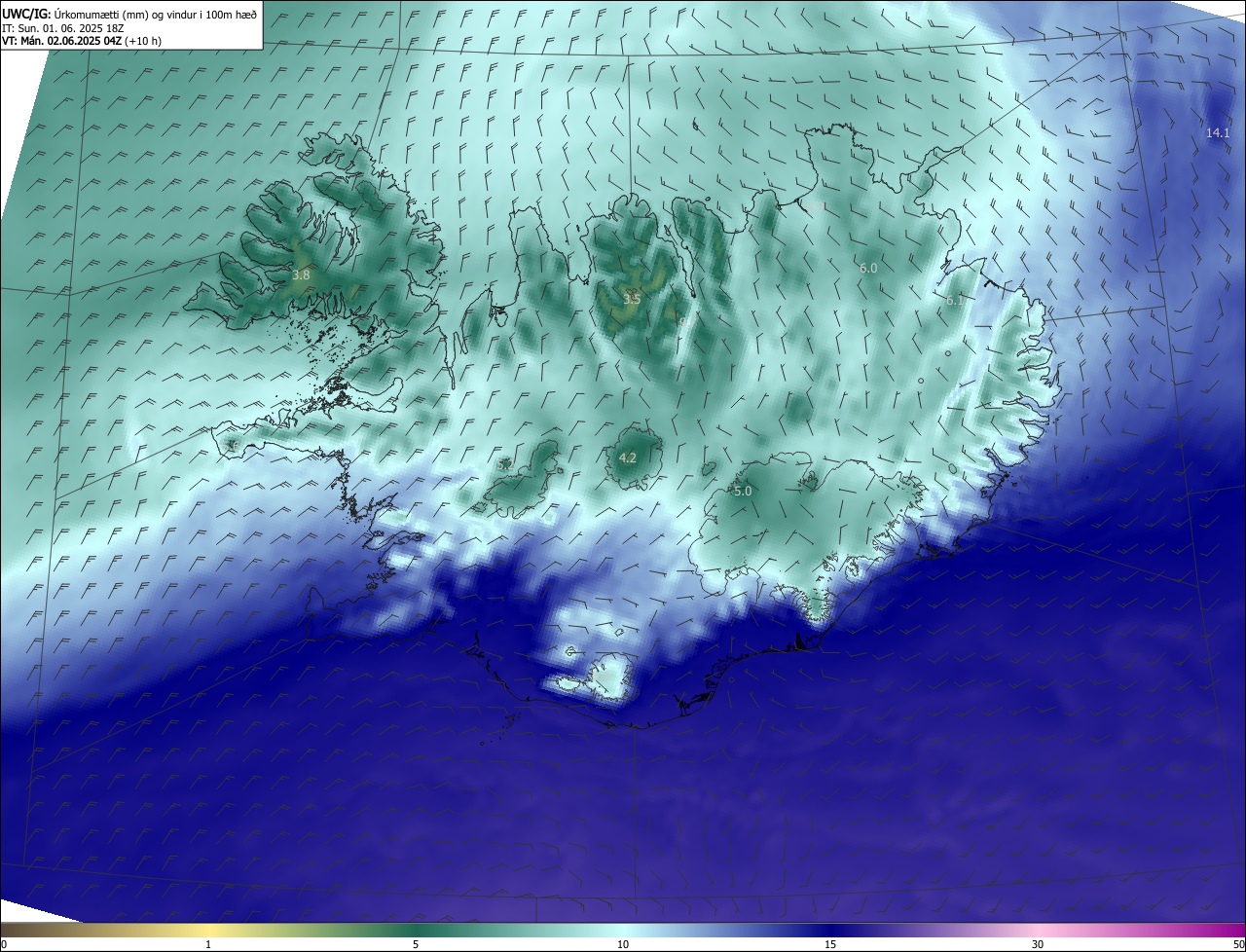Image resolution: width=1246 pixels, height=952 pixels.
Task: Click the 15 tick on the color scale
Action: 830,945
